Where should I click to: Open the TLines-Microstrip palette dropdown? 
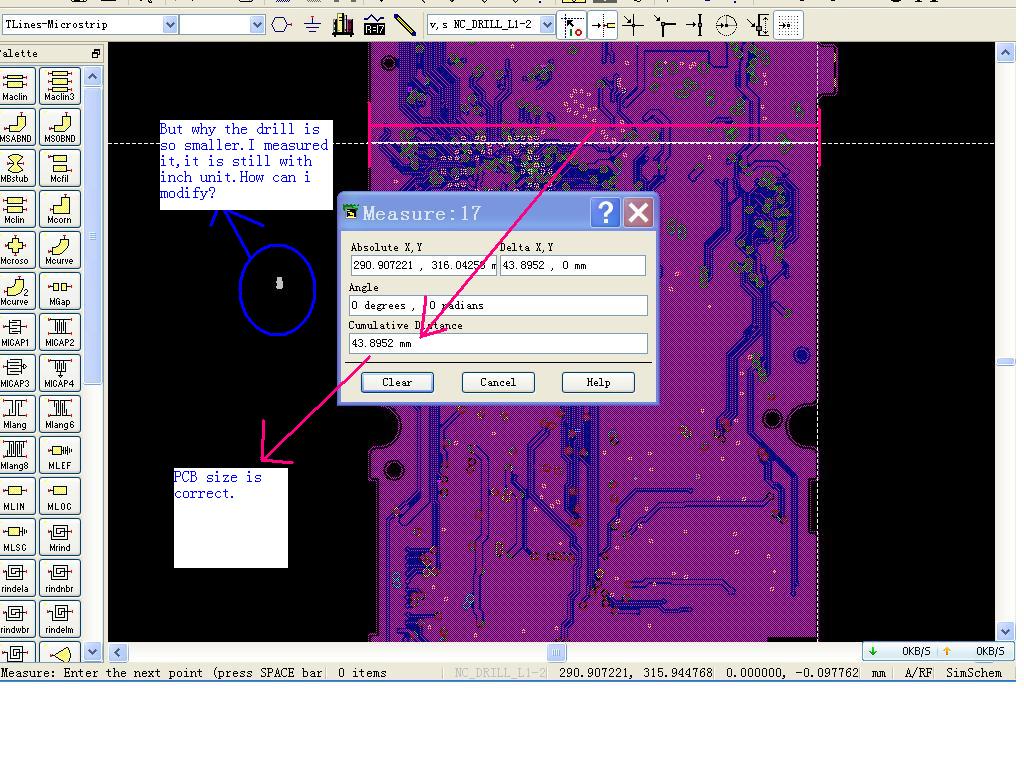click(x=170, y=25)
